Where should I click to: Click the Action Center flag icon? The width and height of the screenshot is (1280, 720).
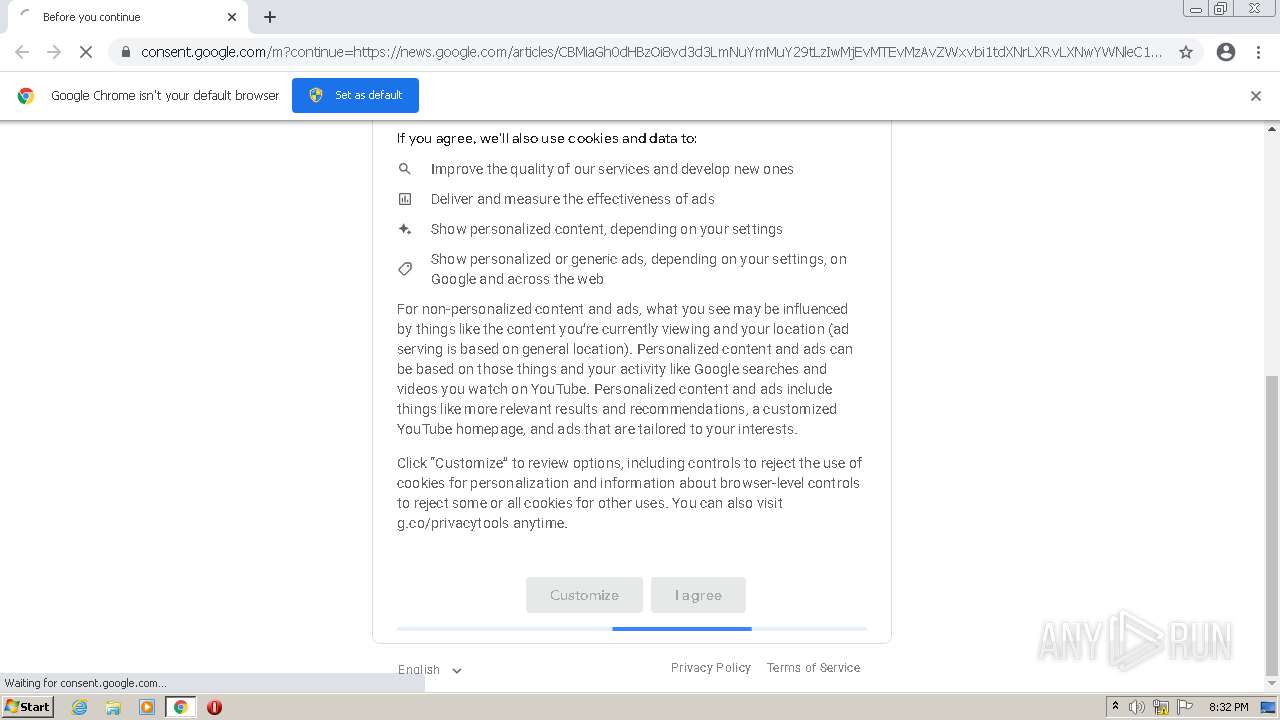pyautogui.click(x=1184, y=707)
